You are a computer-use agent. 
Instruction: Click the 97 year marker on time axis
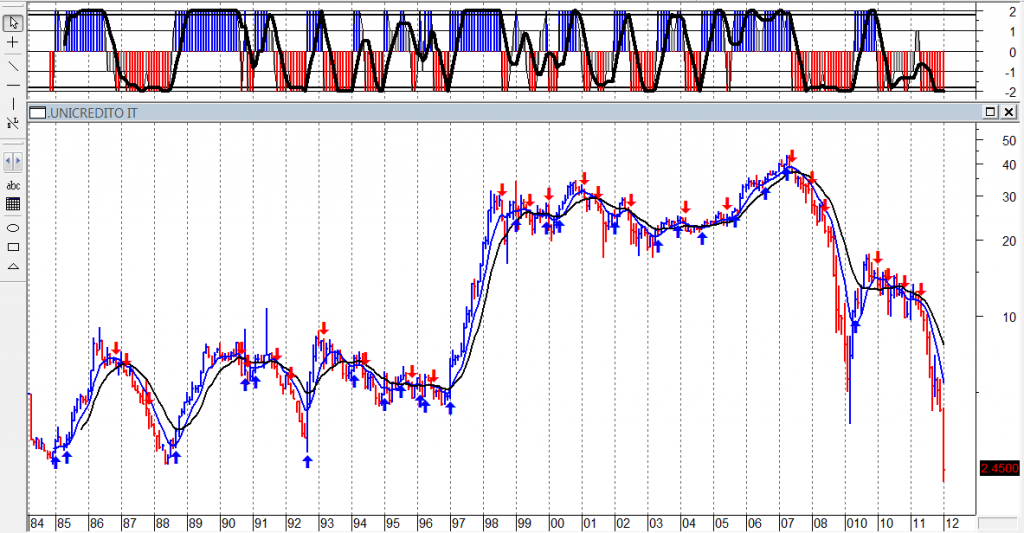point(458,523)
